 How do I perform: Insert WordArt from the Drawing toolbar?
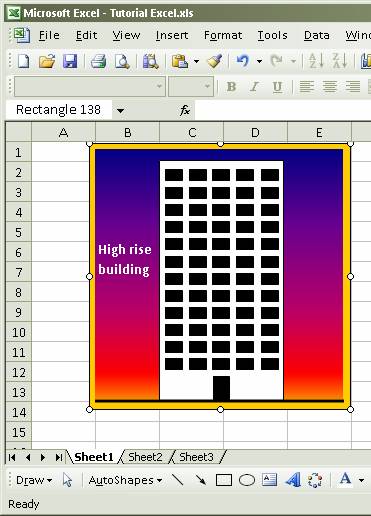293,480
